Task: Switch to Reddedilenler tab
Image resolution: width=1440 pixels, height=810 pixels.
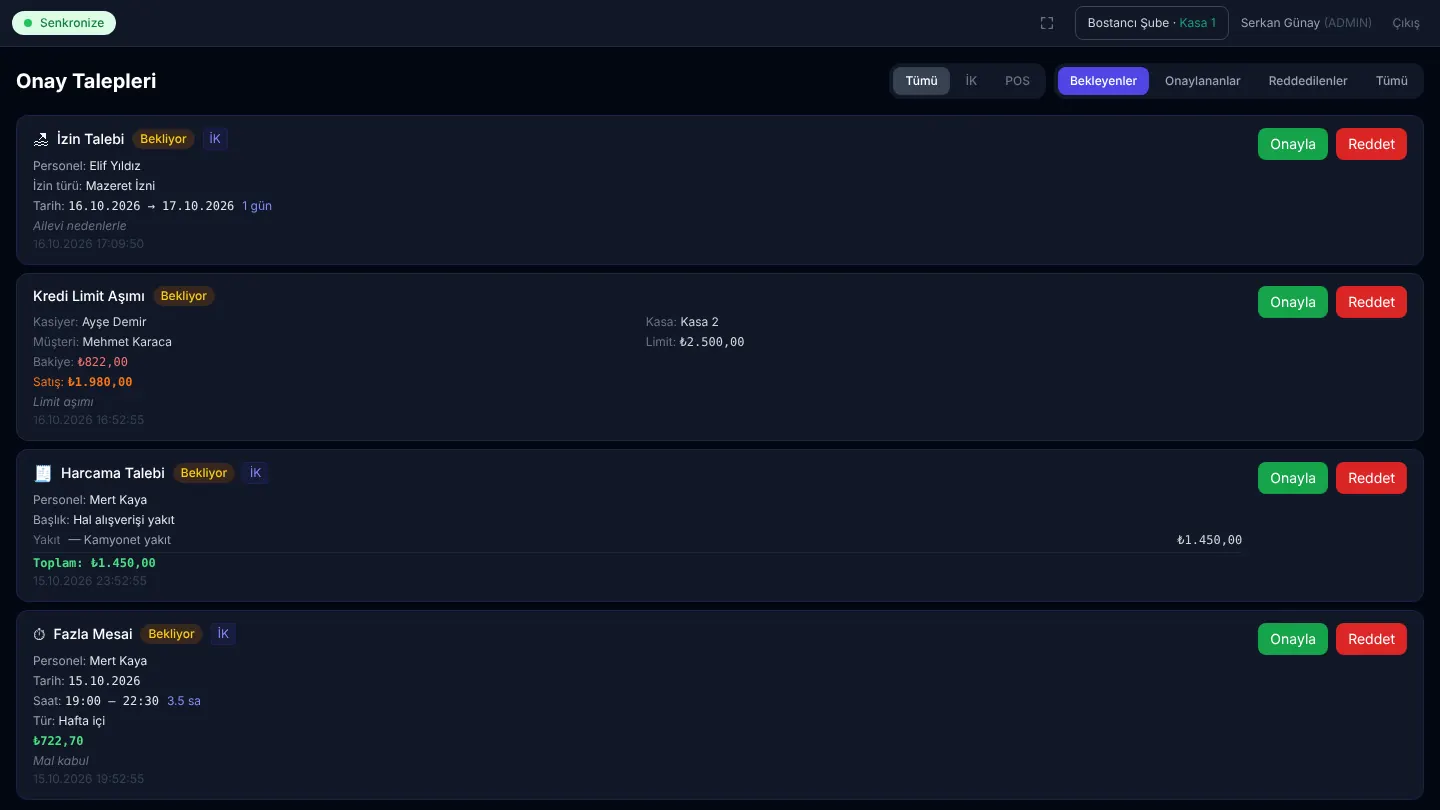Action: pyautogui.click(x=1308, y=81)
